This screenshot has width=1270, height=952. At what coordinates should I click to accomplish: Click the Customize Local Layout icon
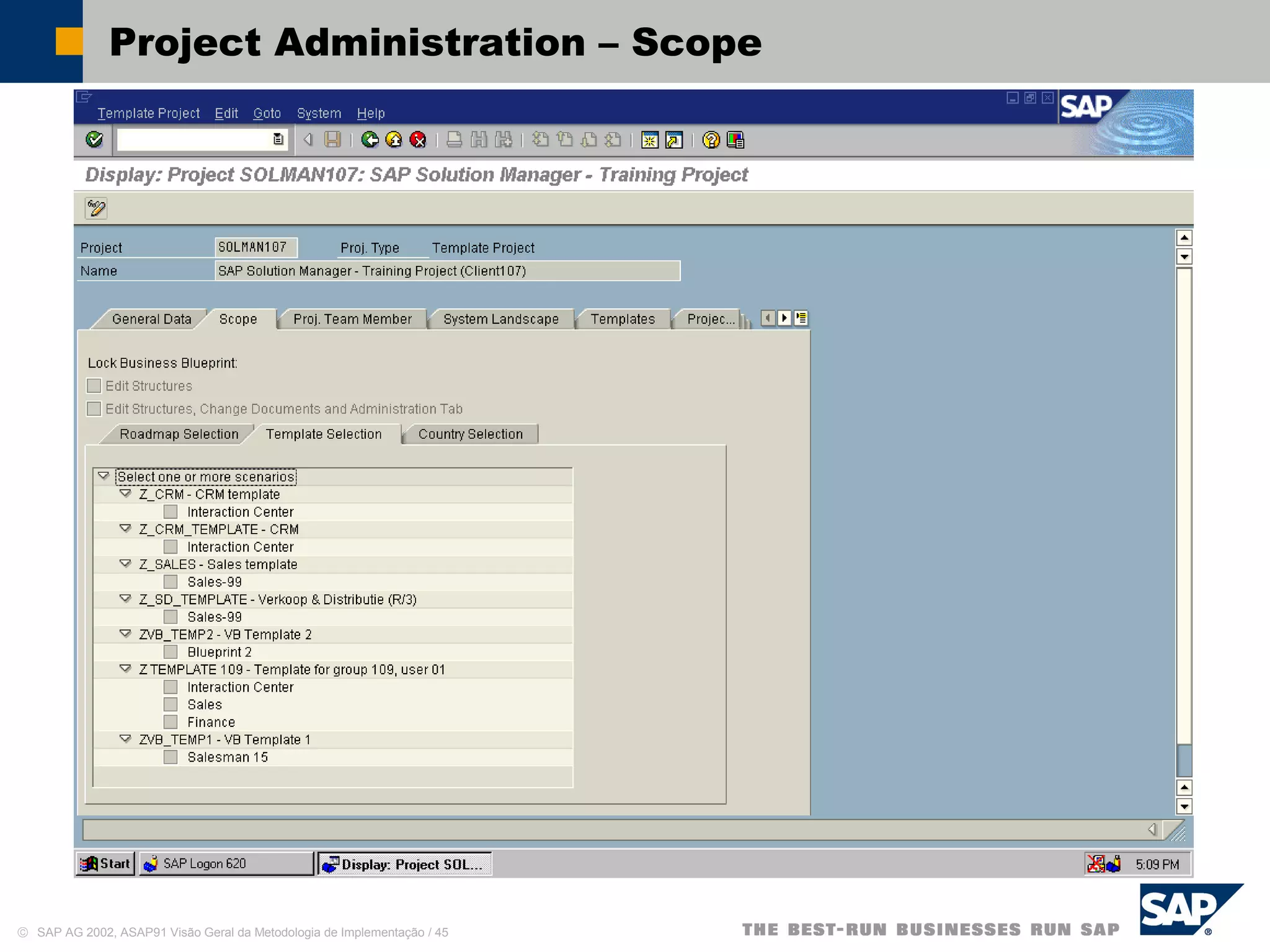[735, 140]
